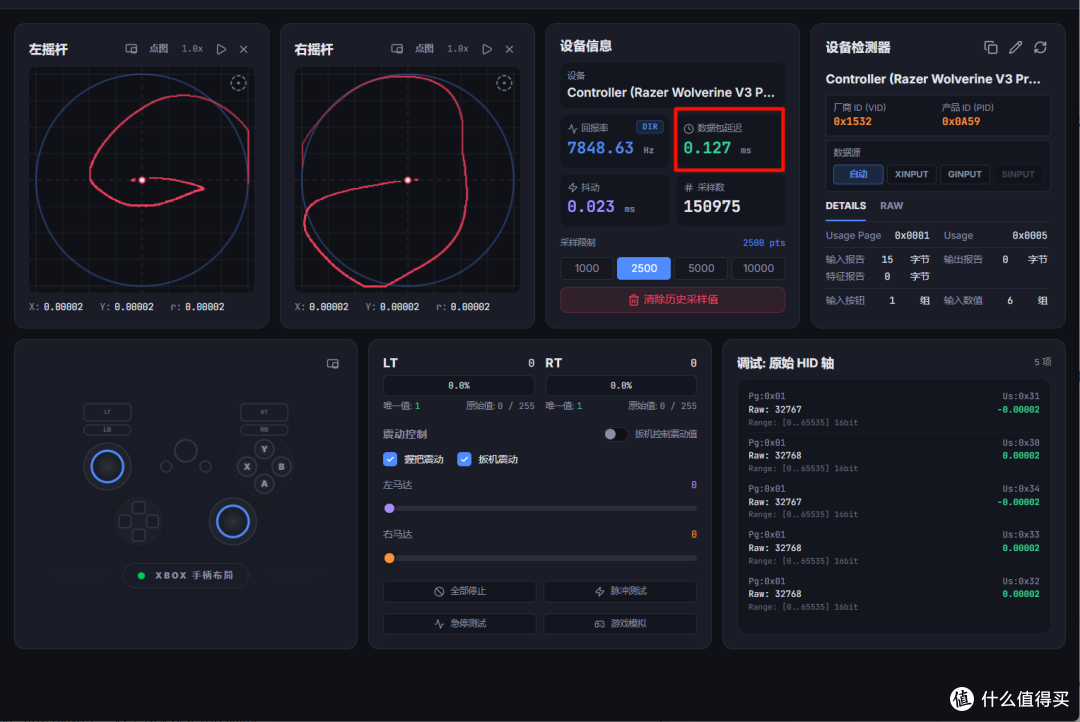Run the emergency stop test
1080x722 pixels.
coord(459,623)
